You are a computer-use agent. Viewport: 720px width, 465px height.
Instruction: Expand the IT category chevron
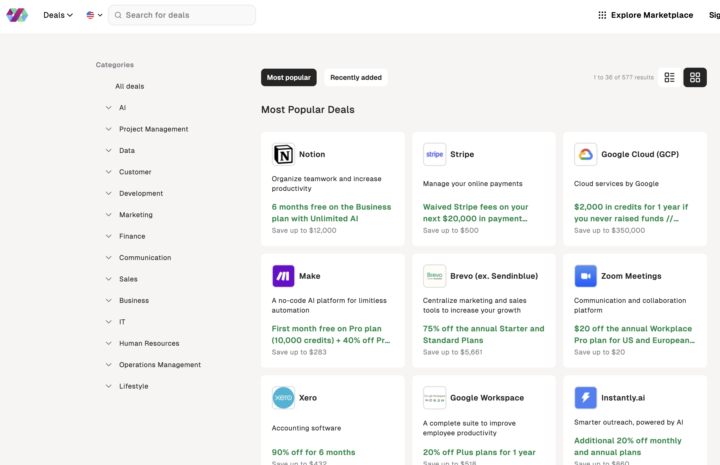point(108,322)
